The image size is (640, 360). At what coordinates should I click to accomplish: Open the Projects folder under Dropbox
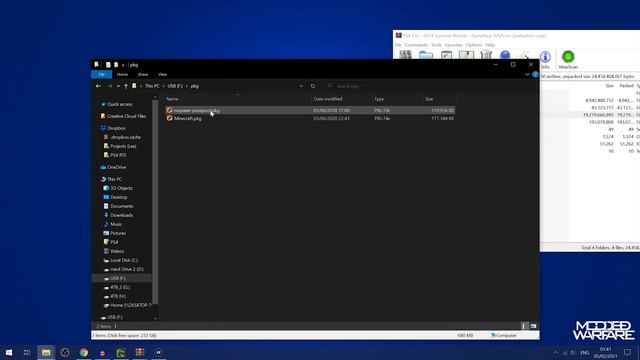[x=123, y=146]
